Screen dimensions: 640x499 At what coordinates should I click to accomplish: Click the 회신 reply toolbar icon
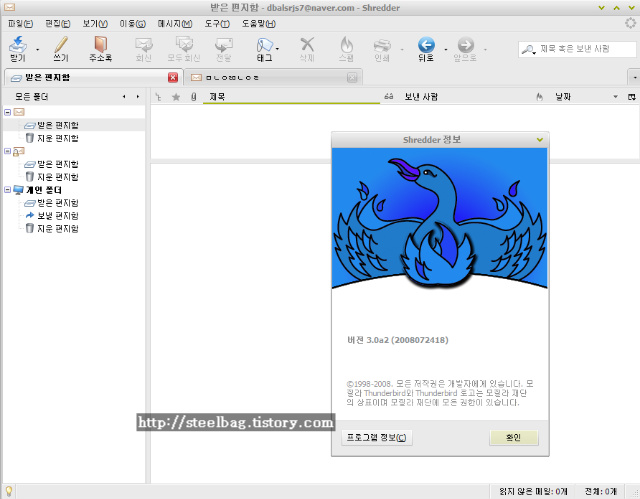tap(144, 44)
